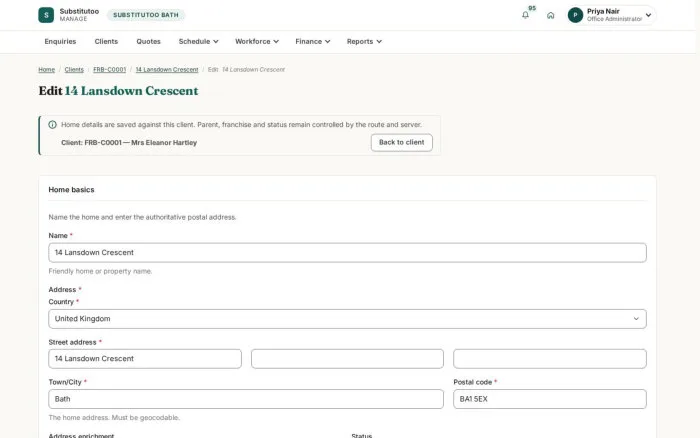Click the third empty Street address field
Viewport: 700px width, 438px height.
point(550,359)
